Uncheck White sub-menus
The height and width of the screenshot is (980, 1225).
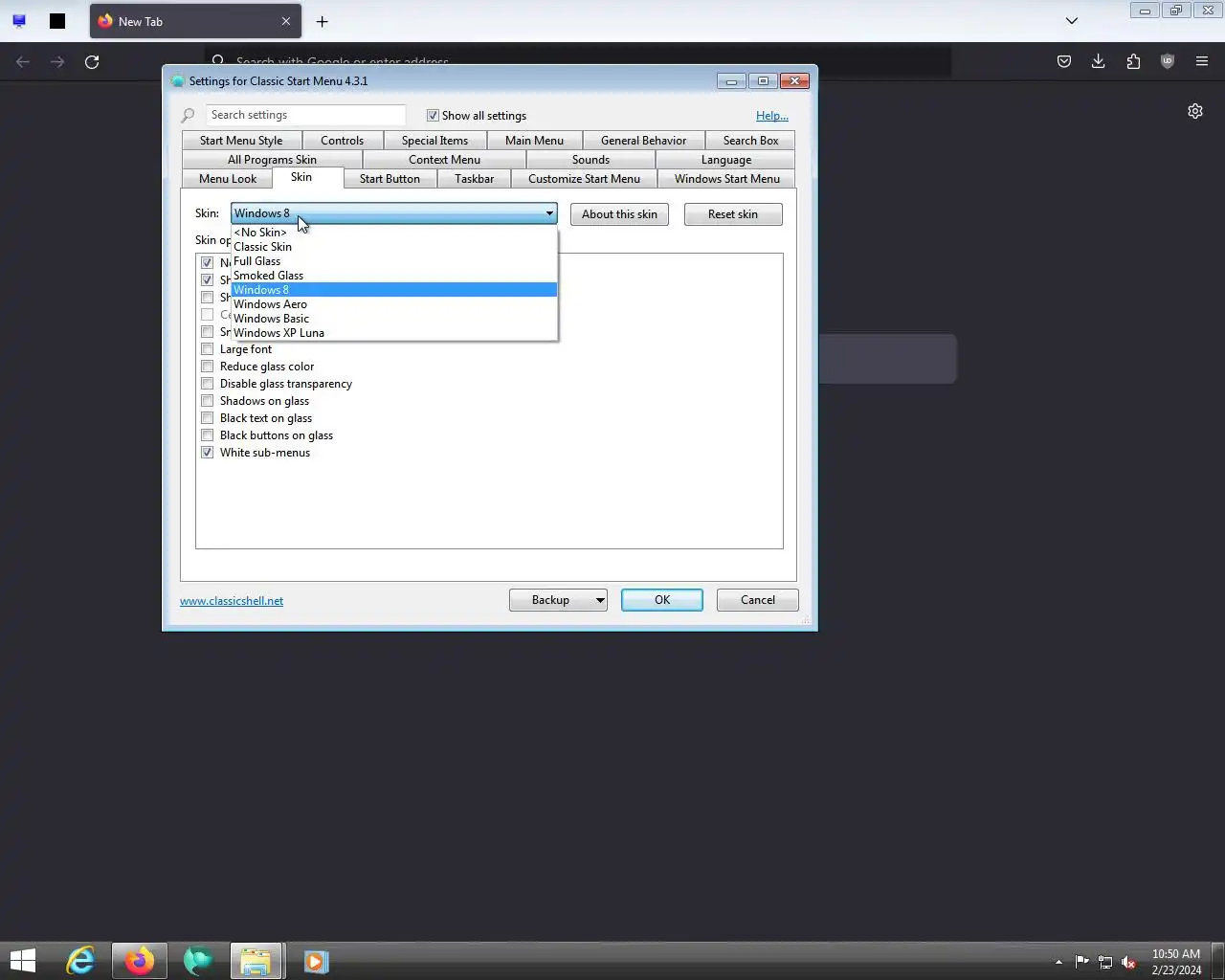[208, 453]
